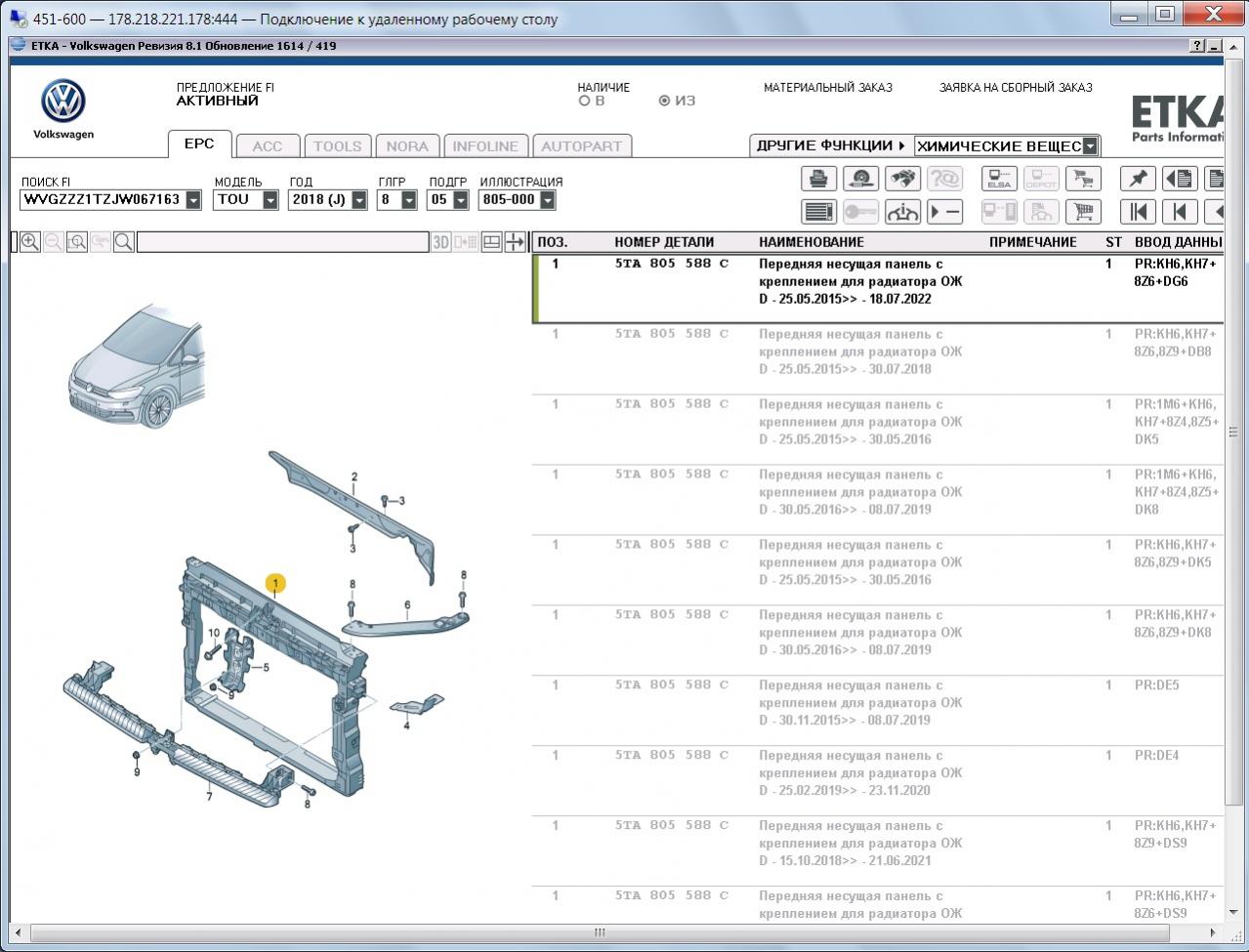Select highlighted row with PR:KH6,KH7+8Z6+DG6

click(x=878, y=289)
